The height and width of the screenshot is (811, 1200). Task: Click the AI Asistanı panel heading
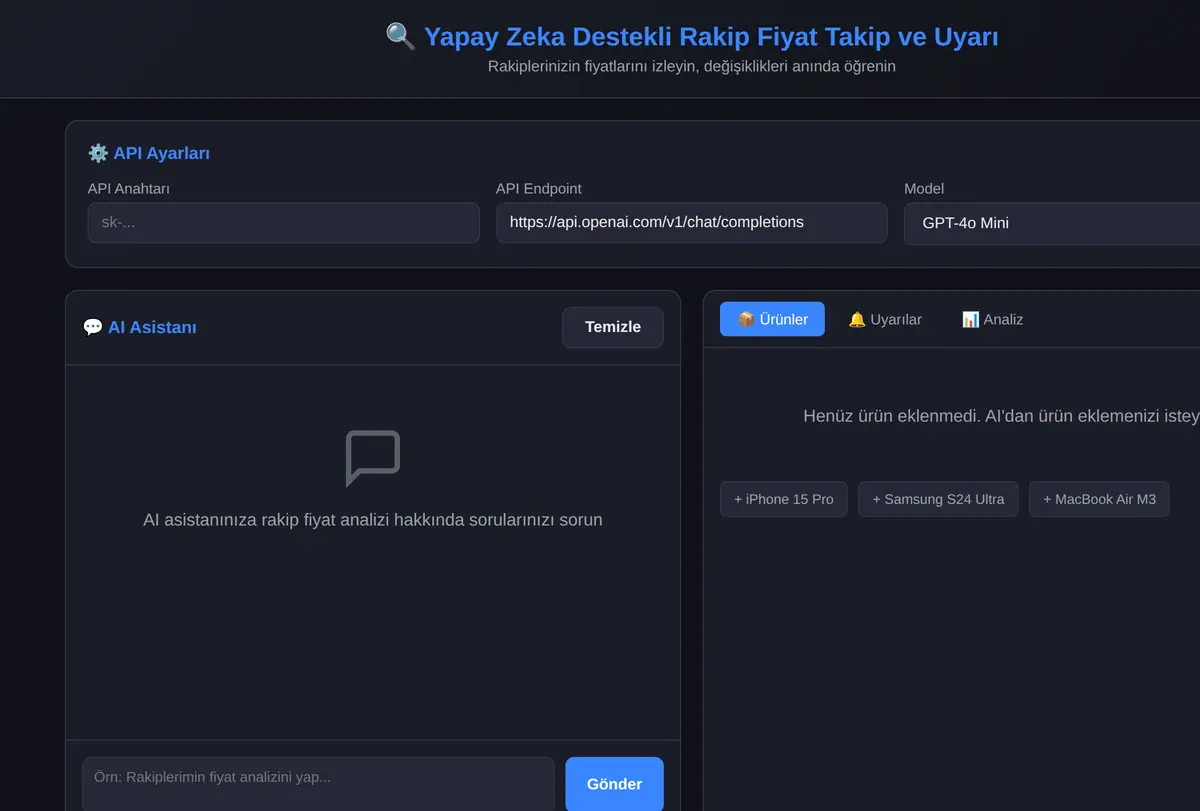pos(152,327)
